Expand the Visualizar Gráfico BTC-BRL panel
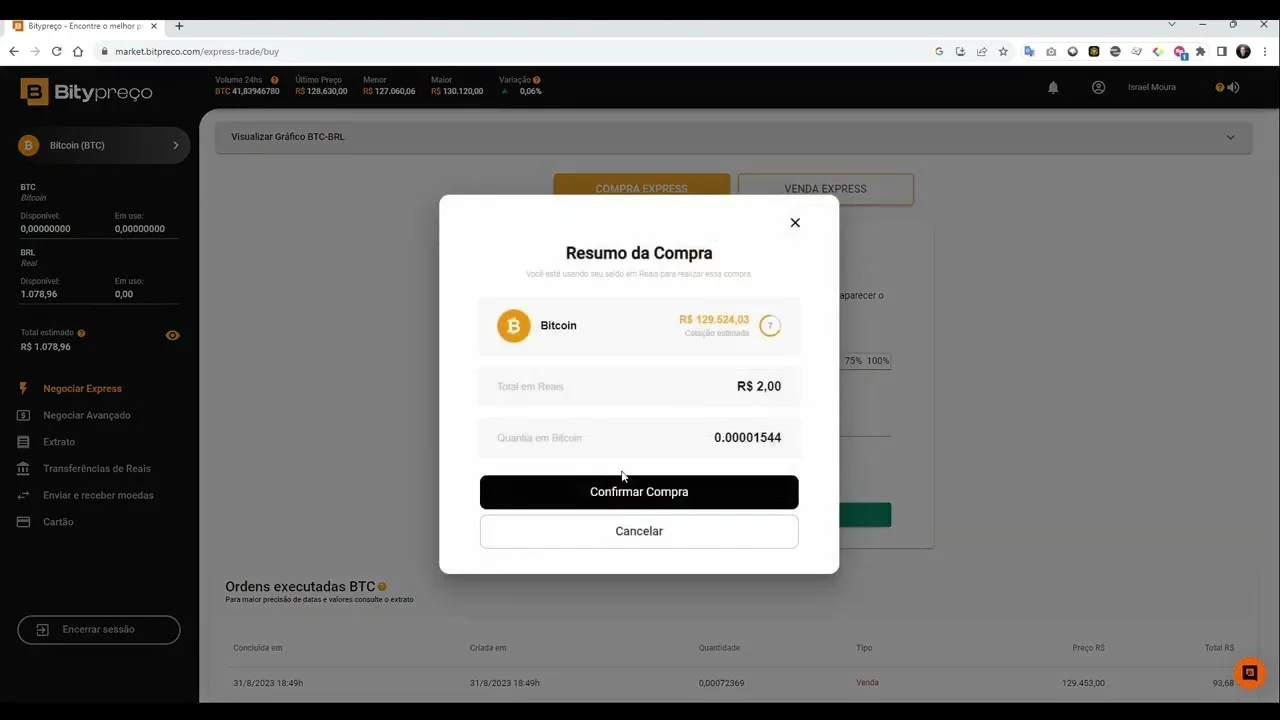 coord(733,137)
